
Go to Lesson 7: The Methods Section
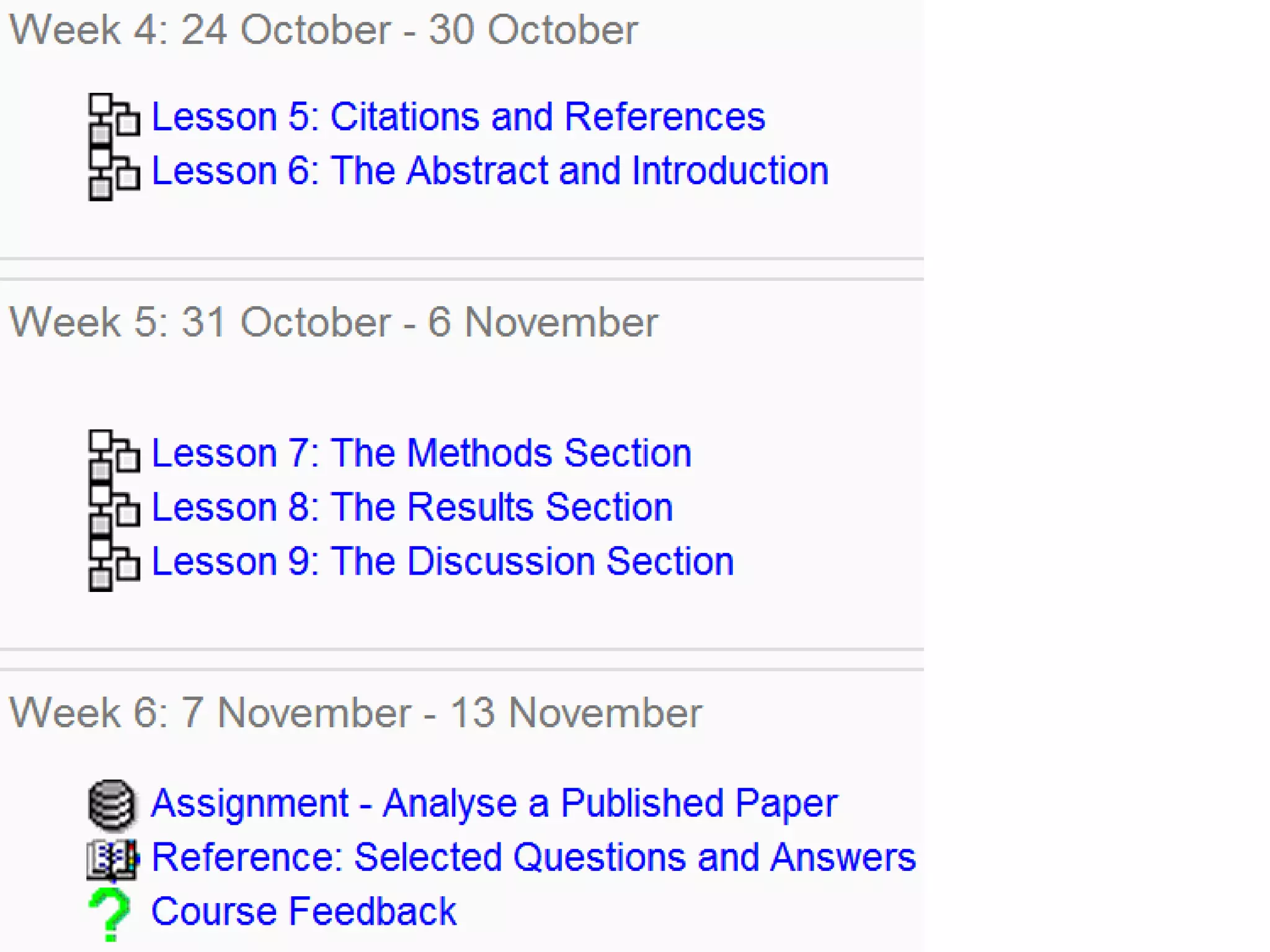point(421,453)
